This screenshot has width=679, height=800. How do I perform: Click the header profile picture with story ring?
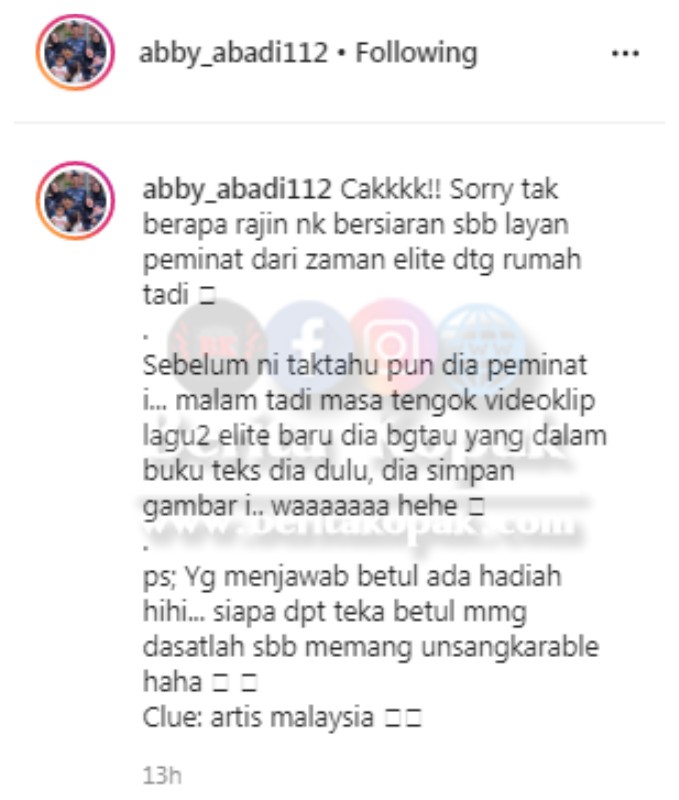76,53
